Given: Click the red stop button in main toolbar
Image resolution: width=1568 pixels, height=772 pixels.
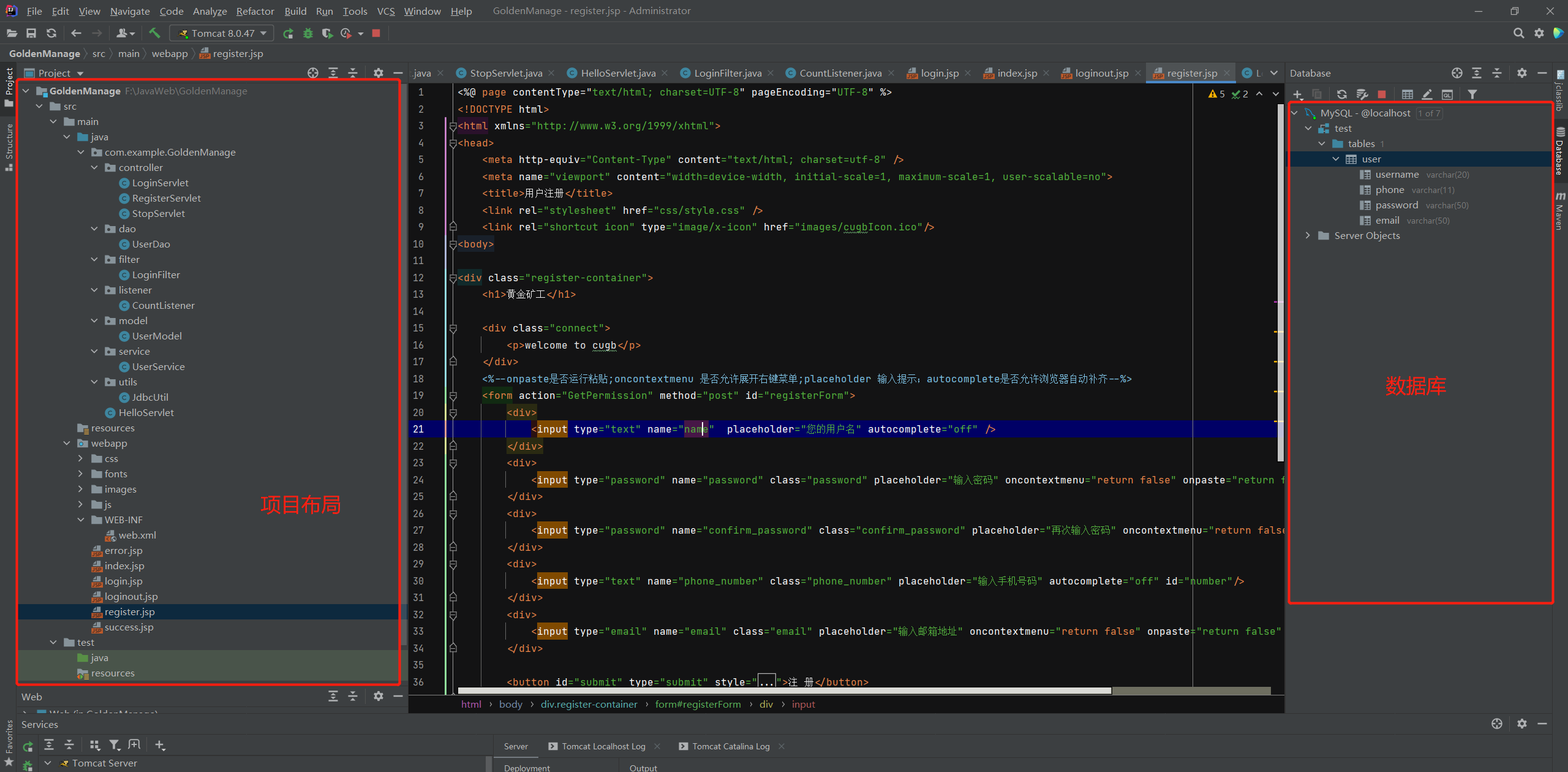Looking at the screenshot, I should point(376,33).
